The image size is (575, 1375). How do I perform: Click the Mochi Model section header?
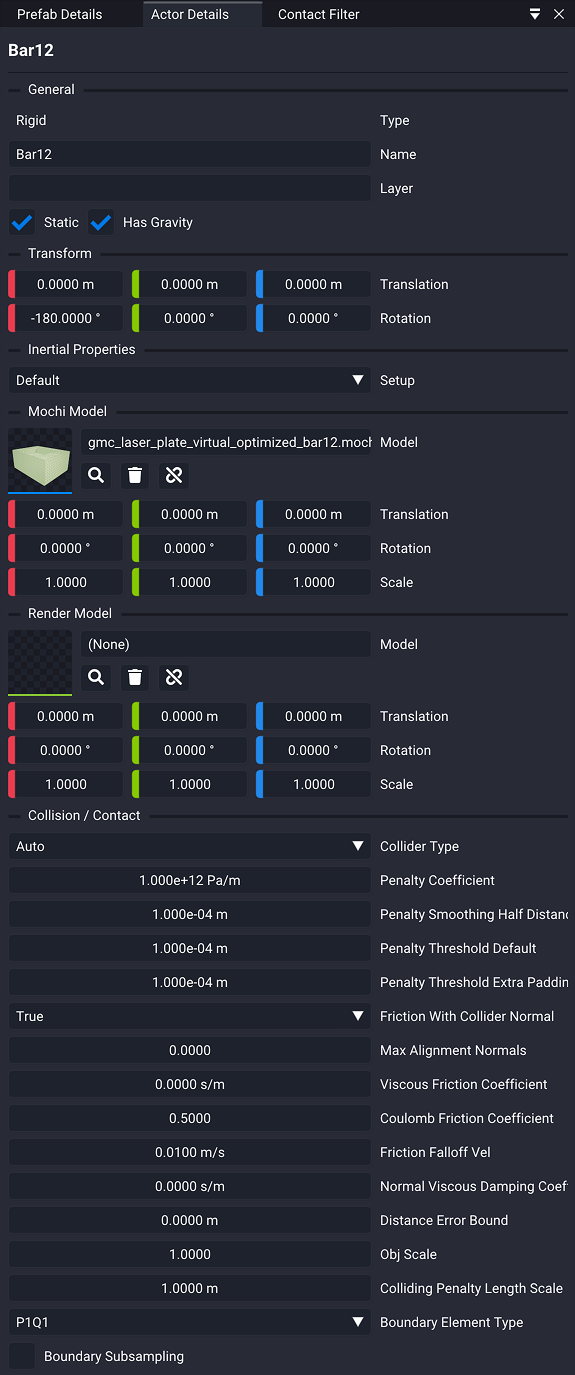pyautogui.click(x=67, y=411)
